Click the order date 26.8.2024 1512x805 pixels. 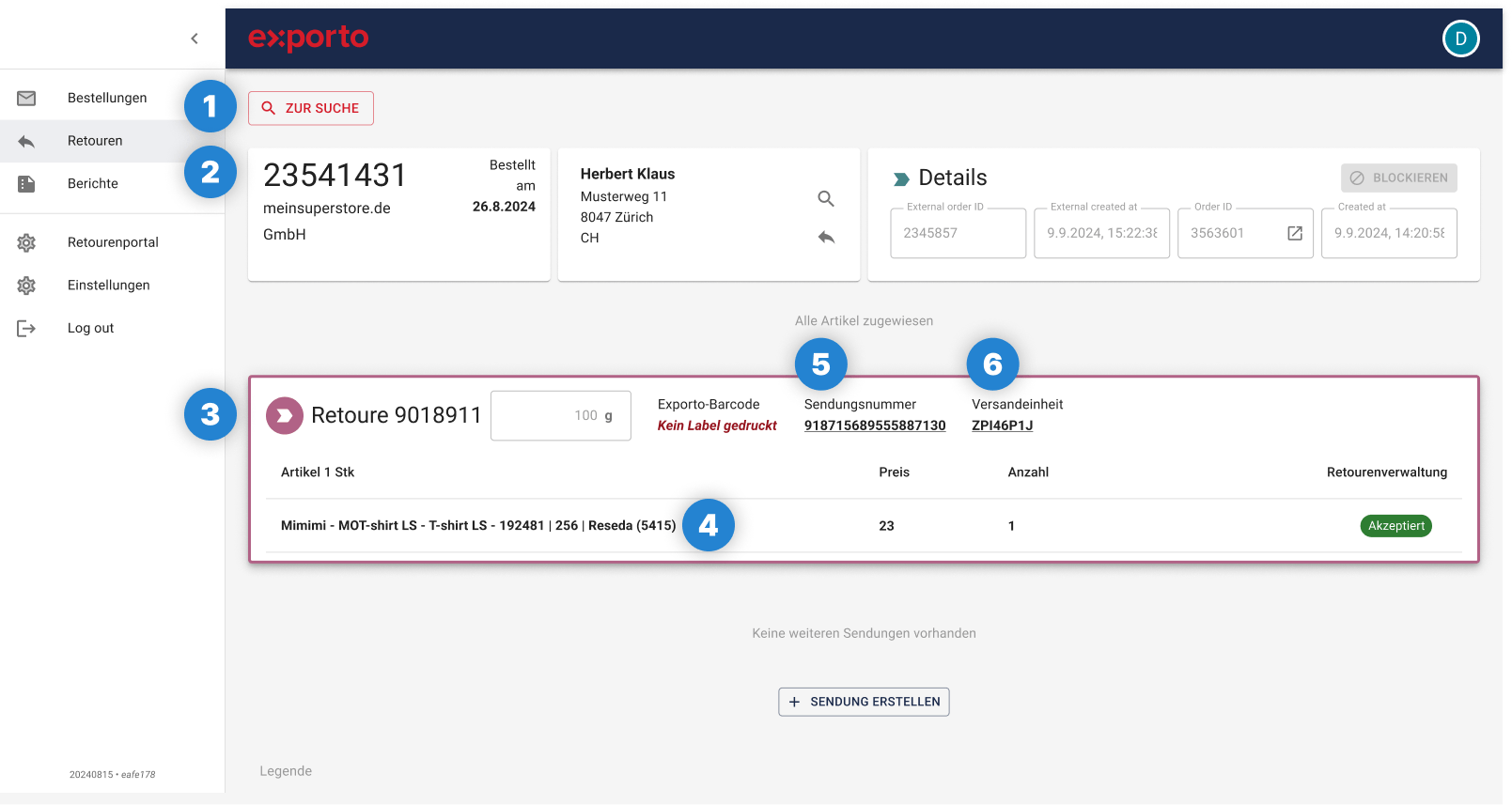tap(504, 207)
